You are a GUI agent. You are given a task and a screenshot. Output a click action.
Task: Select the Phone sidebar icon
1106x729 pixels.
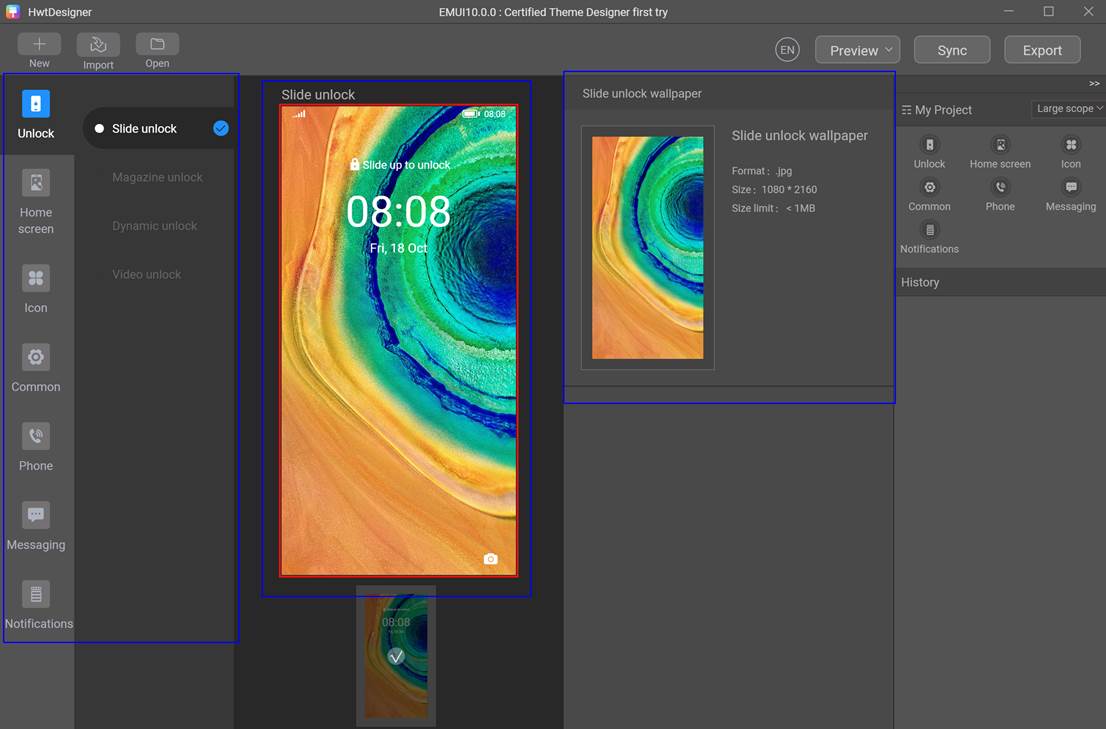tap(36, 437)
